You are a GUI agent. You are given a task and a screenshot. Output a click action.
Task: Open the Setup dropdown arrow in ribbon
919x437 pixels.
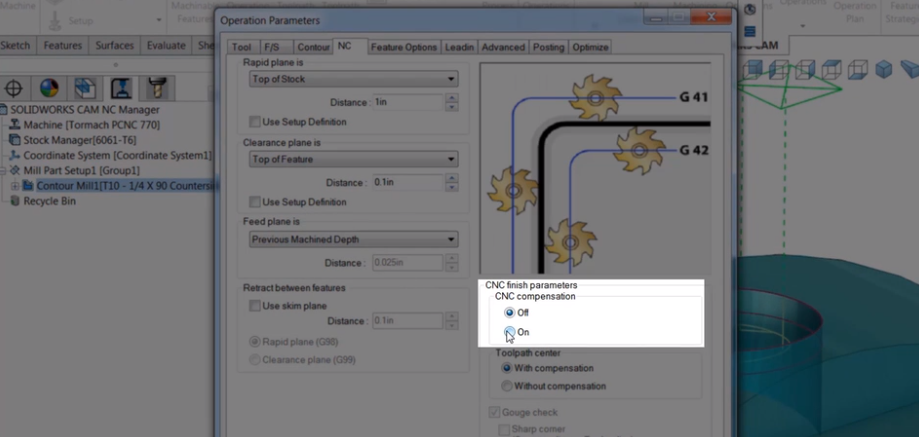click(x=159, y=21)
